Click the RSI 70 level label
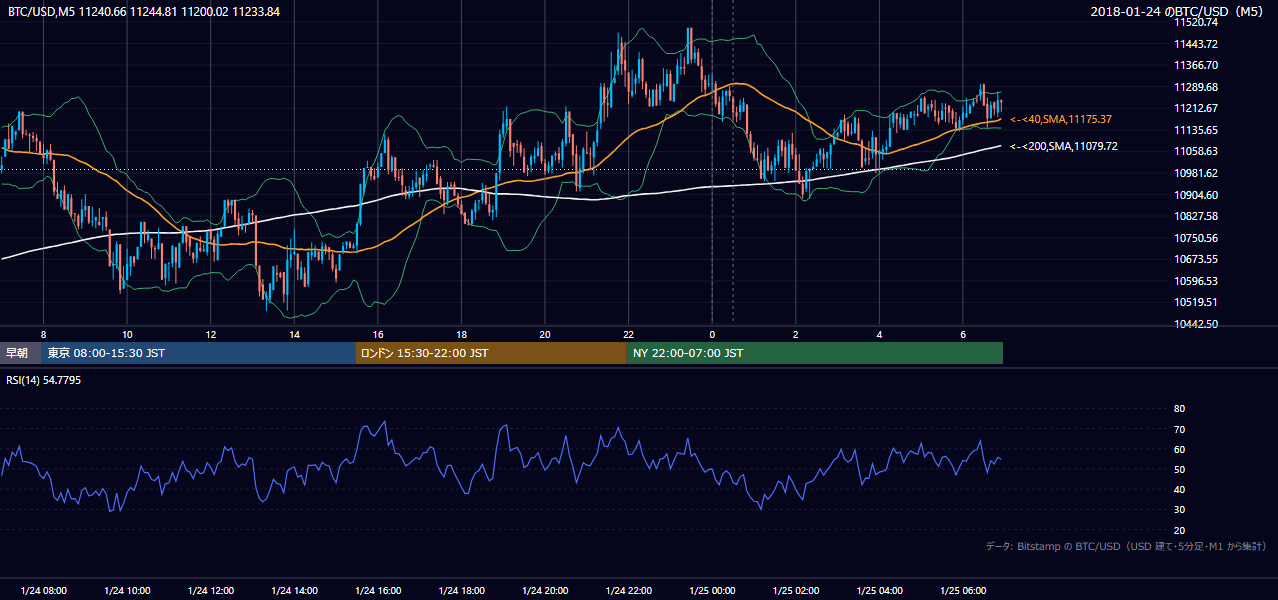Viewport: 1278px width, 600px height. click(1179, 429)
